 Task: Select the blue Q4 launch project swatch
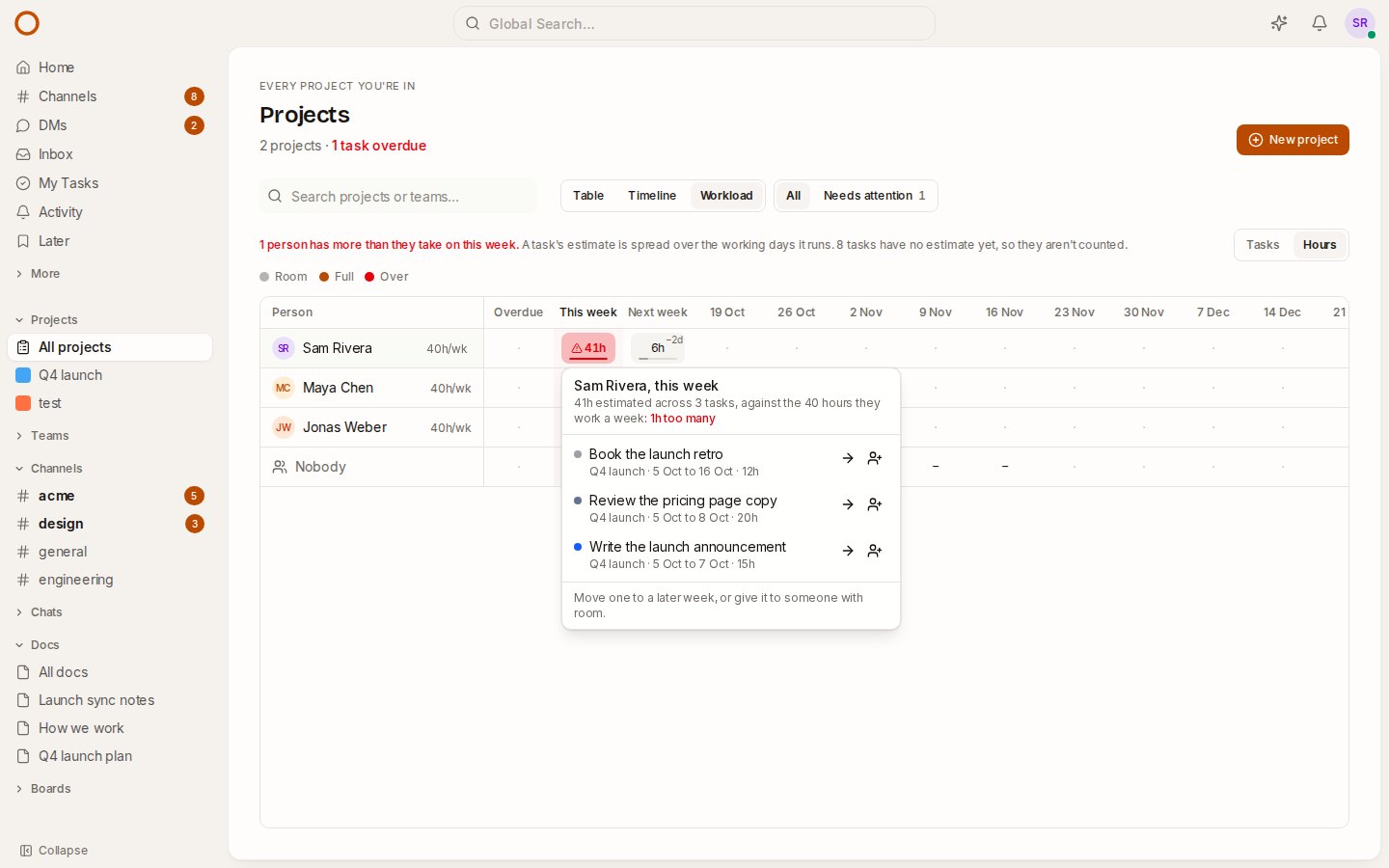coord(23,375)
